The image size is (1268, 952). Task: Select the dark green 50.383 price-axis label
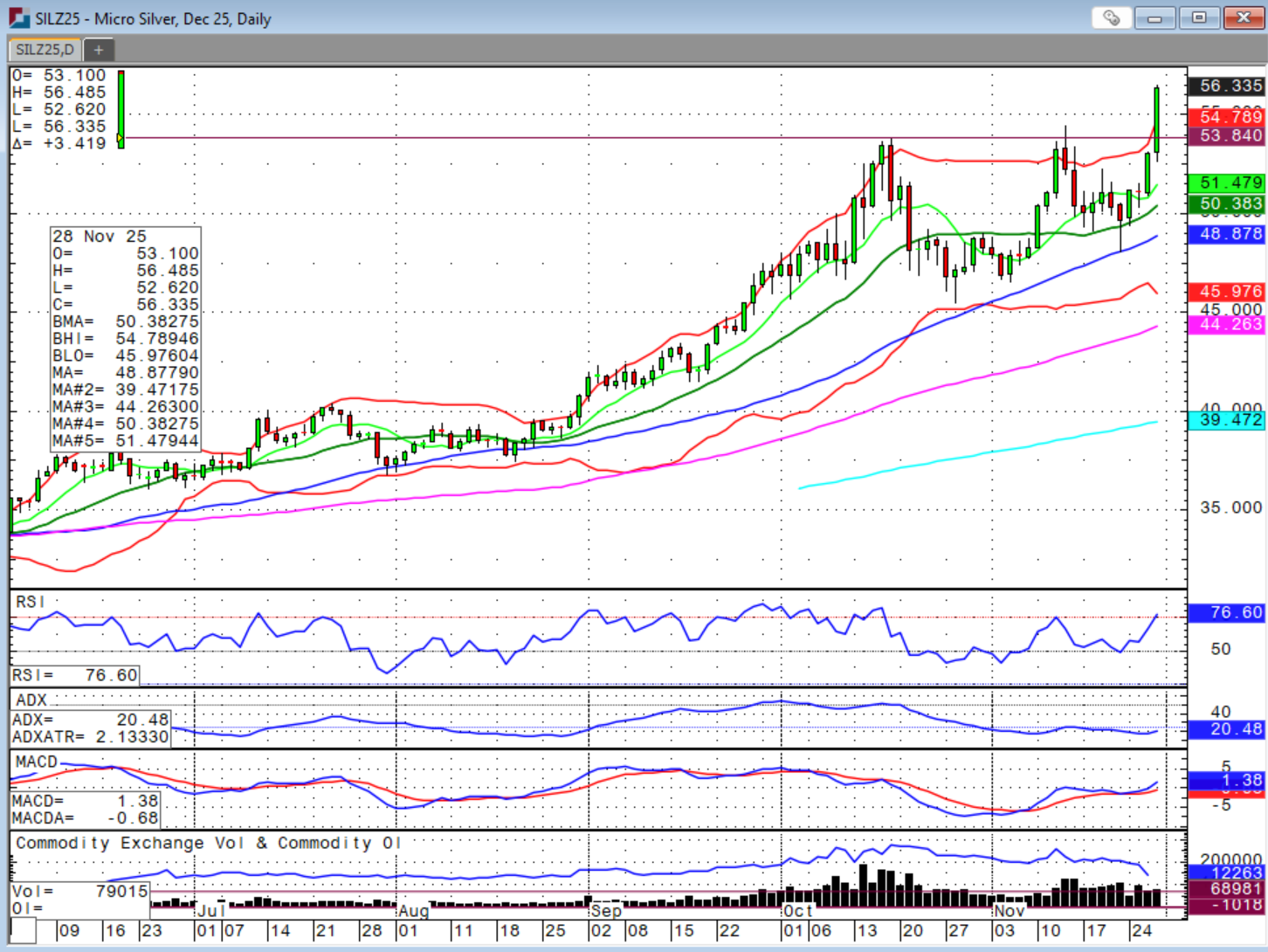(1227, 204)
